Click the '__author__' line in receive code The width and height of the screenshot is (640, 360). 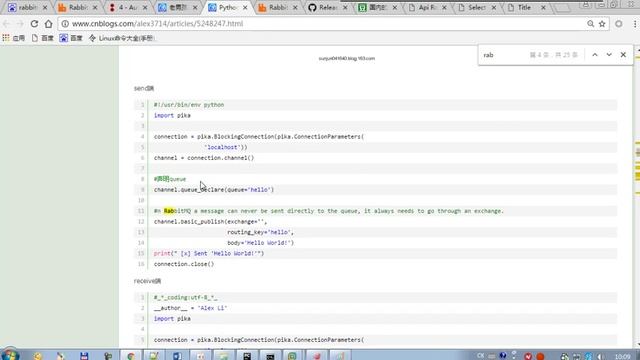click(x=190, y=308)
